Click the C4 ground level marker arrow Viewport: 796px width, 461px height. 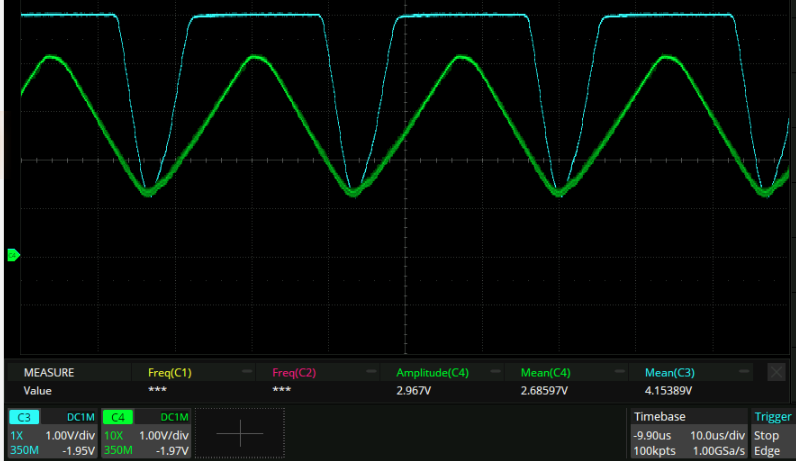click(x=12, y=255)
